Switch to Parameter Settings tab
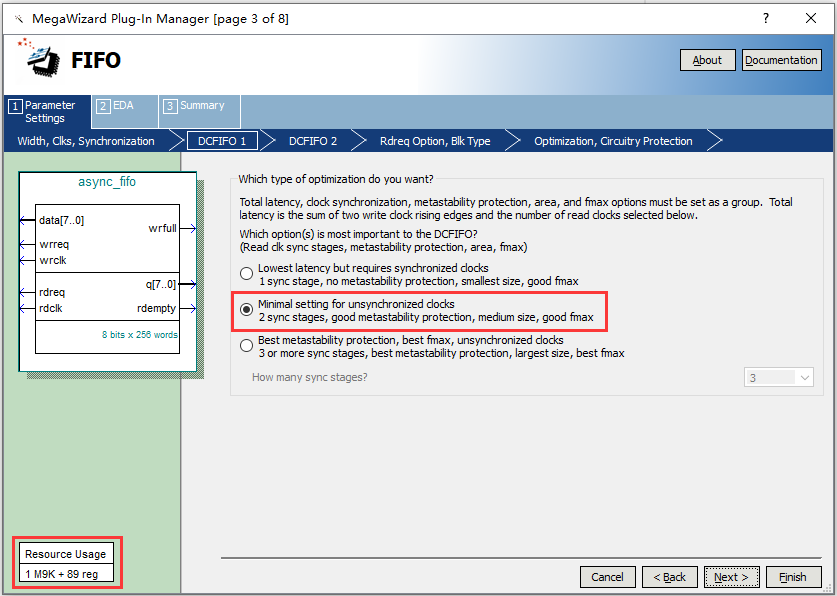 (49, 112)
